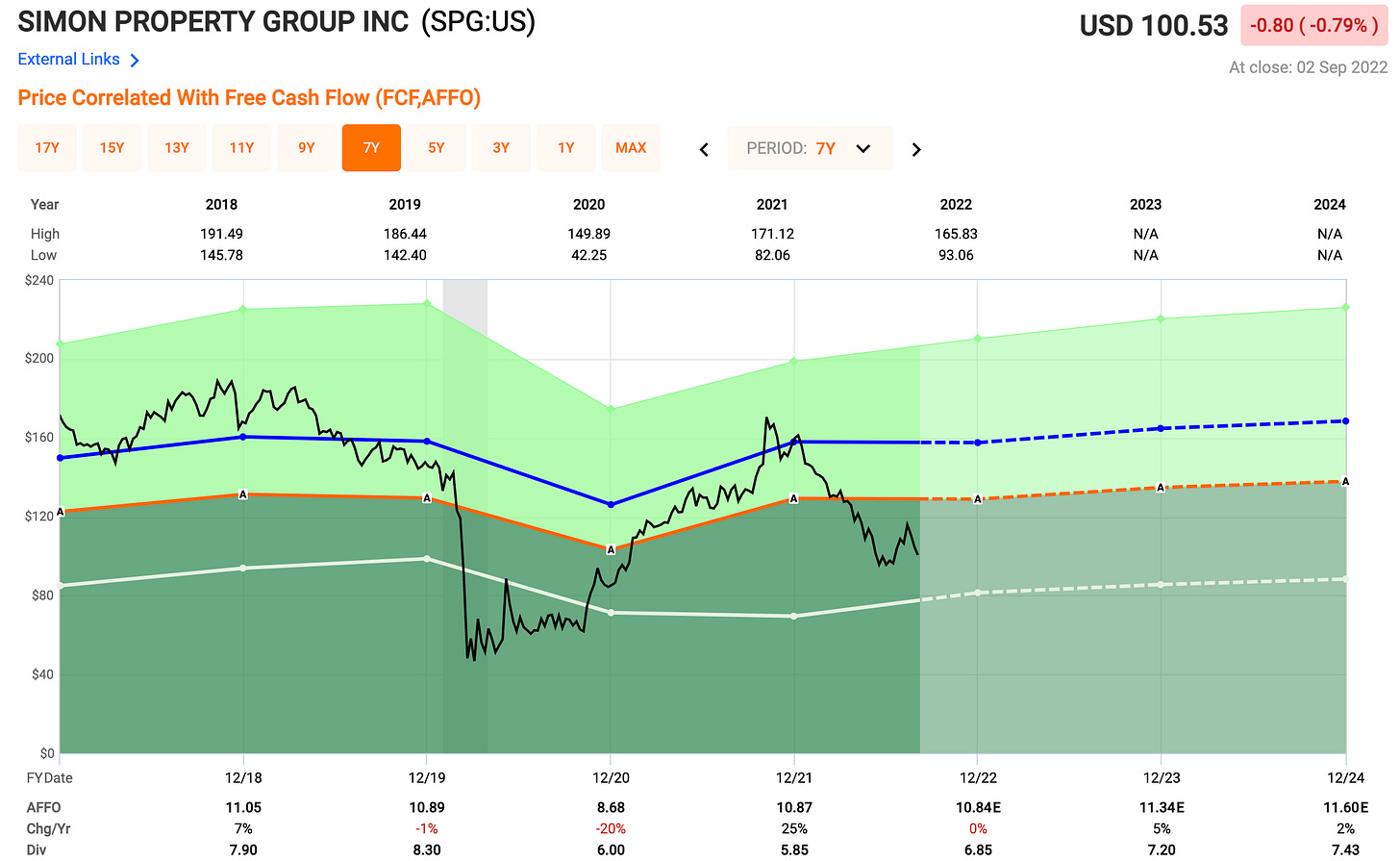Click the 12/20 A marker on orange line
1400x861 pixels.
pyautogui.click(x=611, y=550)
